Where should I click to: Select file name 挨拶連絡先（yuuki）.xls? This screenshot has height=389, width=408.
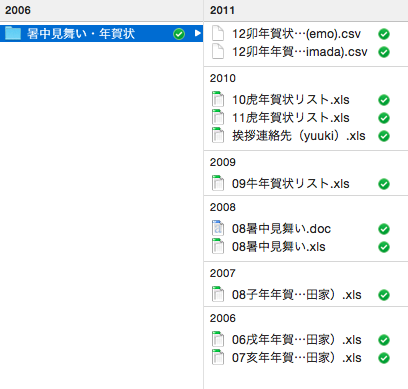pos(299,136)
